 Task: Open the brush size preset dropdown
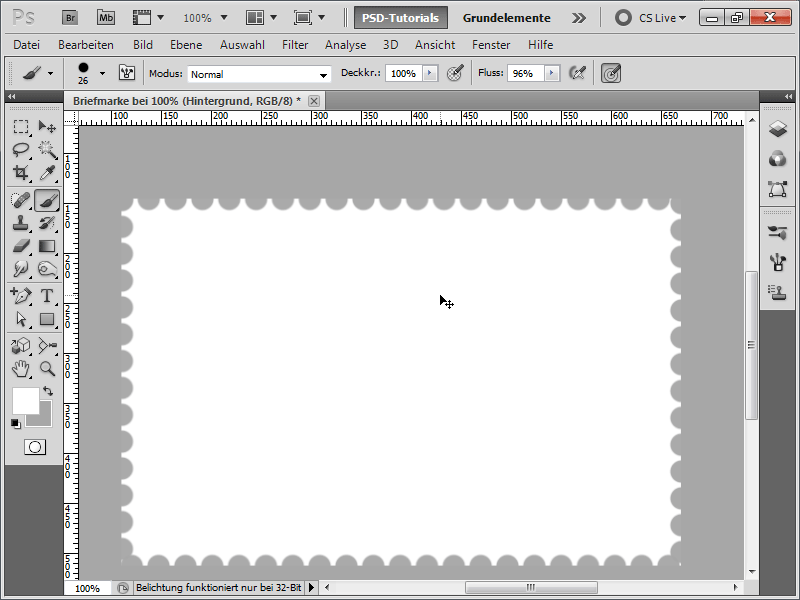[x=103, y=73]
